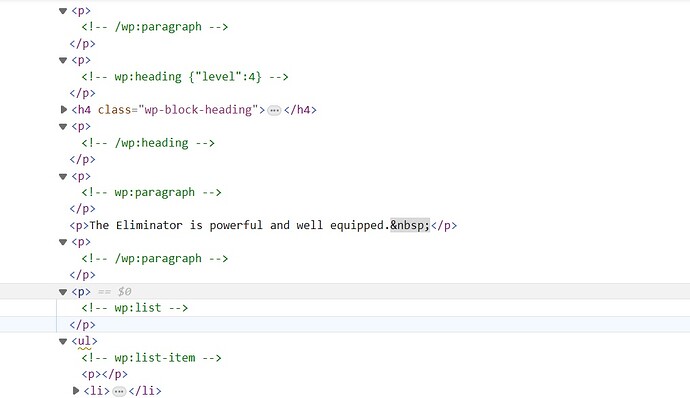Collapse the p containing wp:paragraph opening comment

tap(63, 177)
